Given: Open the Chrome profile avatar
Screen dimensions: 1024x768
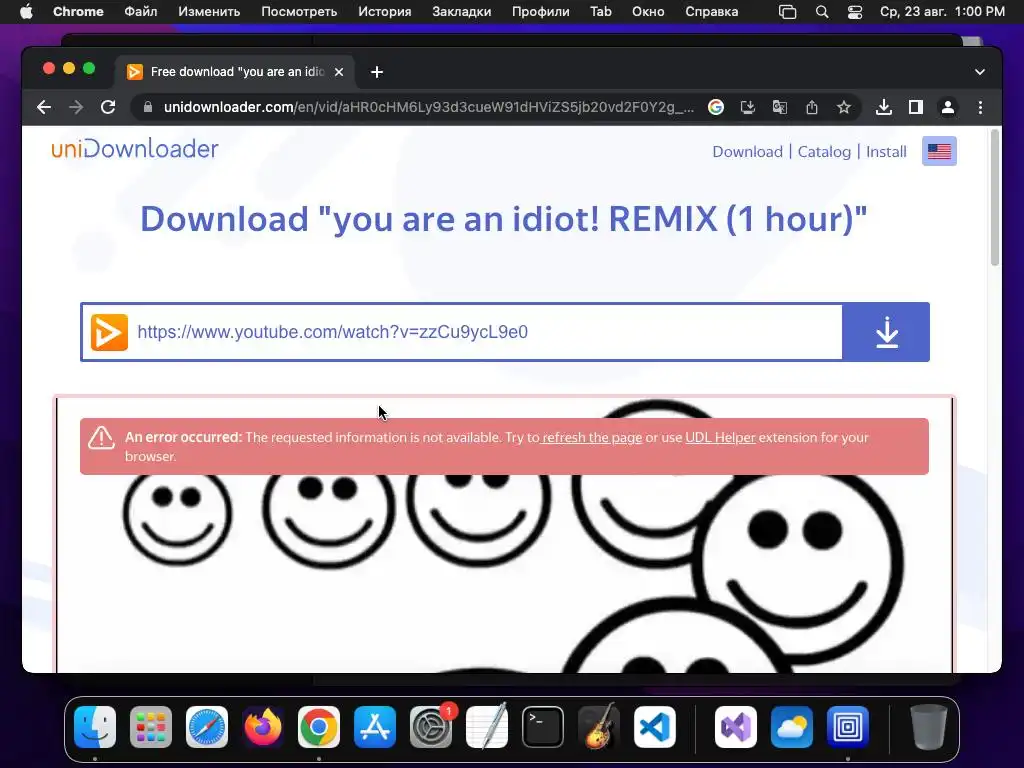Looking at the screenshot, I should pyautogui.click(x=948, y=107).
